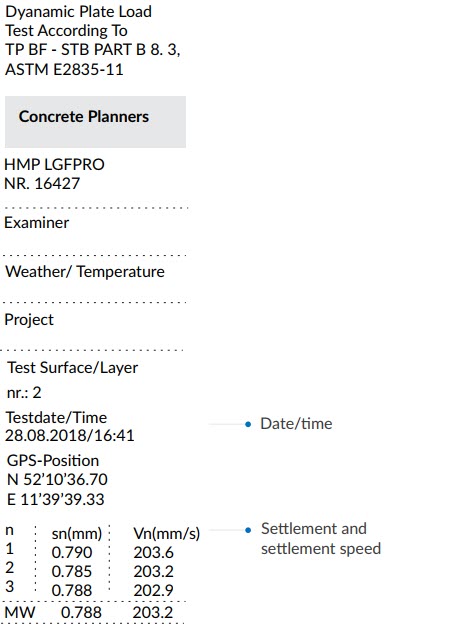
Task: Click the Test Surface/Layer heading
Action: (x=73, y=367)
